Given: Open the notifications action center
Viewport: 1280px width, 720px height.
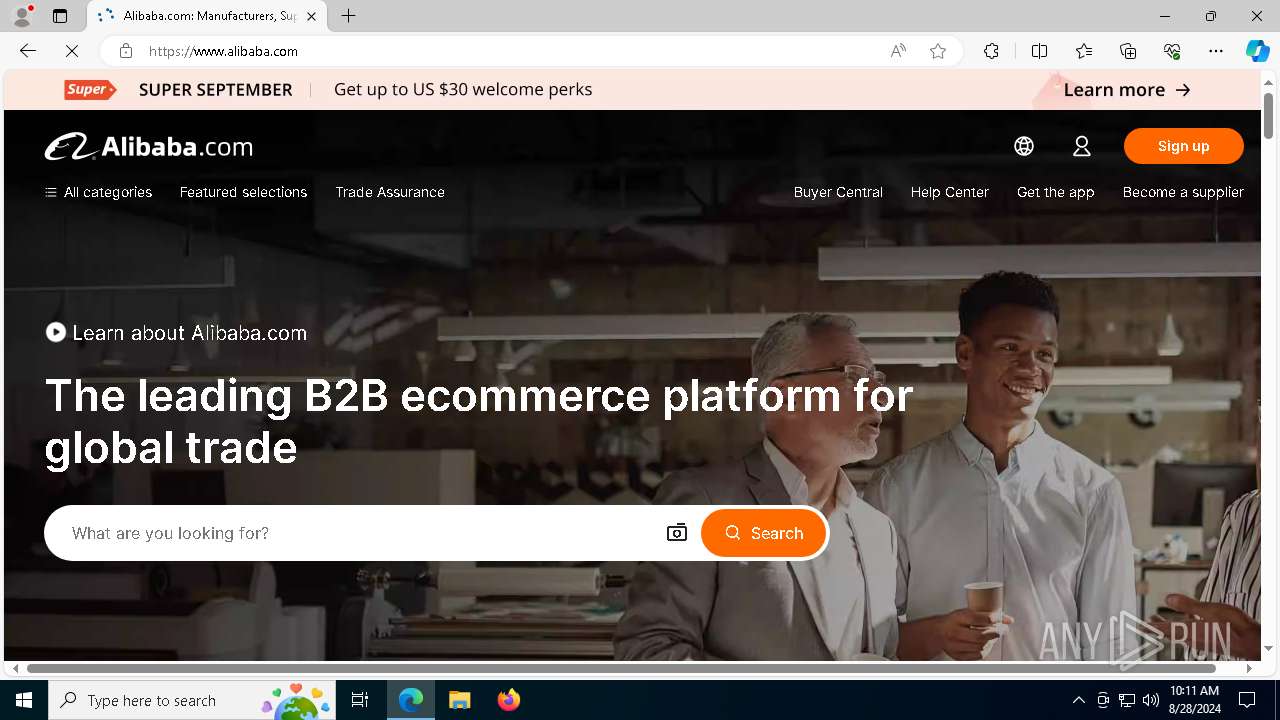Looking at the screenshot, I should coord(1247,700).
